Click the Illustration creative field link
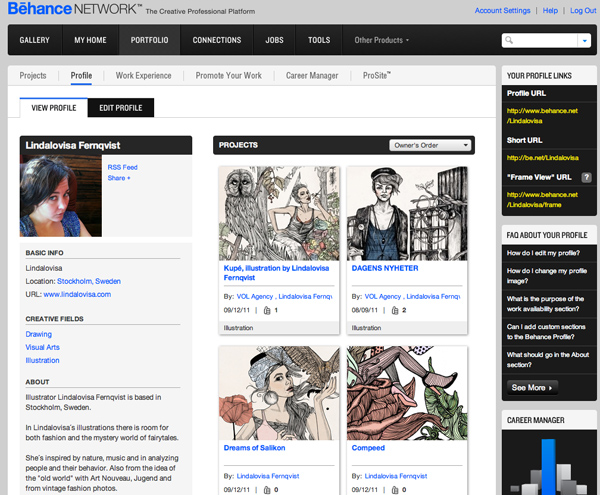The image size is (600, 495). pos(42,360)
